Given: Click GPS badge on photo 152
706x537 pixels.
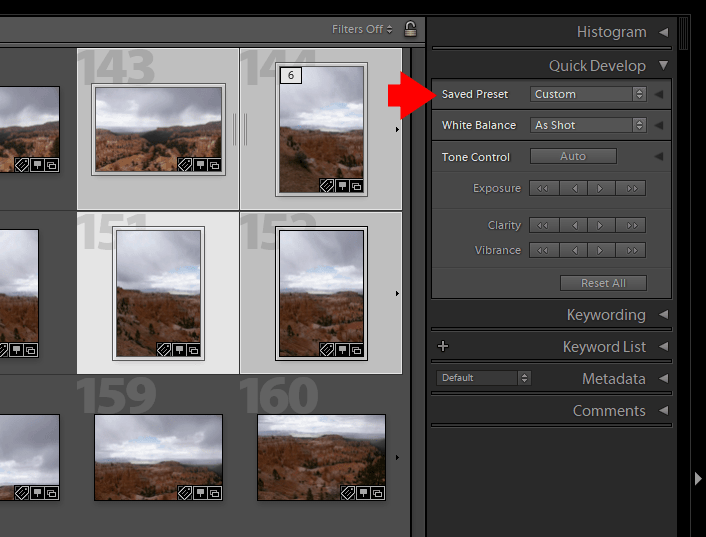Looking at the screenshot, I should click(342, 350).
